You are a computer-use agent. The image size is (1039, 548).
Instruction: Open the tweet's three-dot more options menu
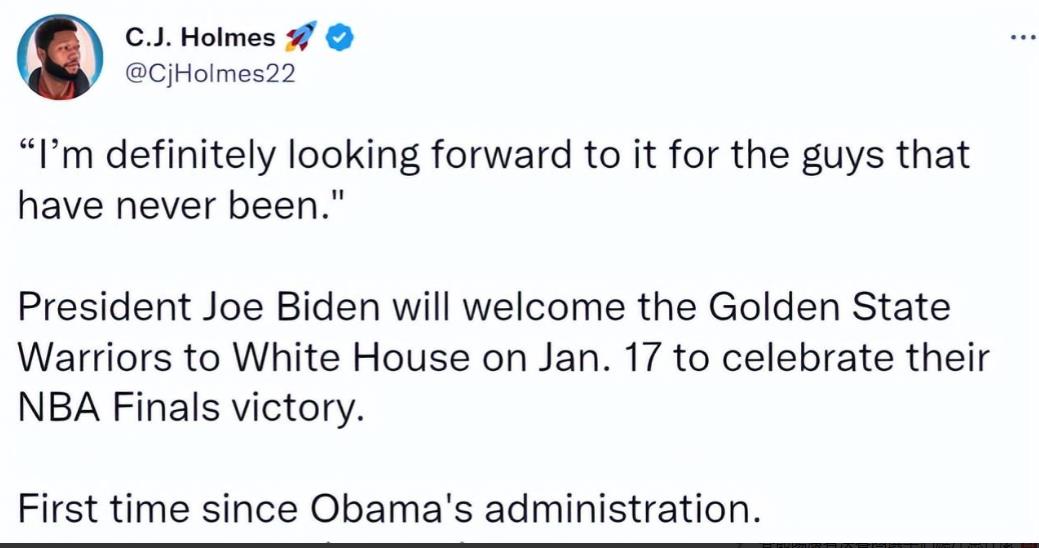point(1024,38)
